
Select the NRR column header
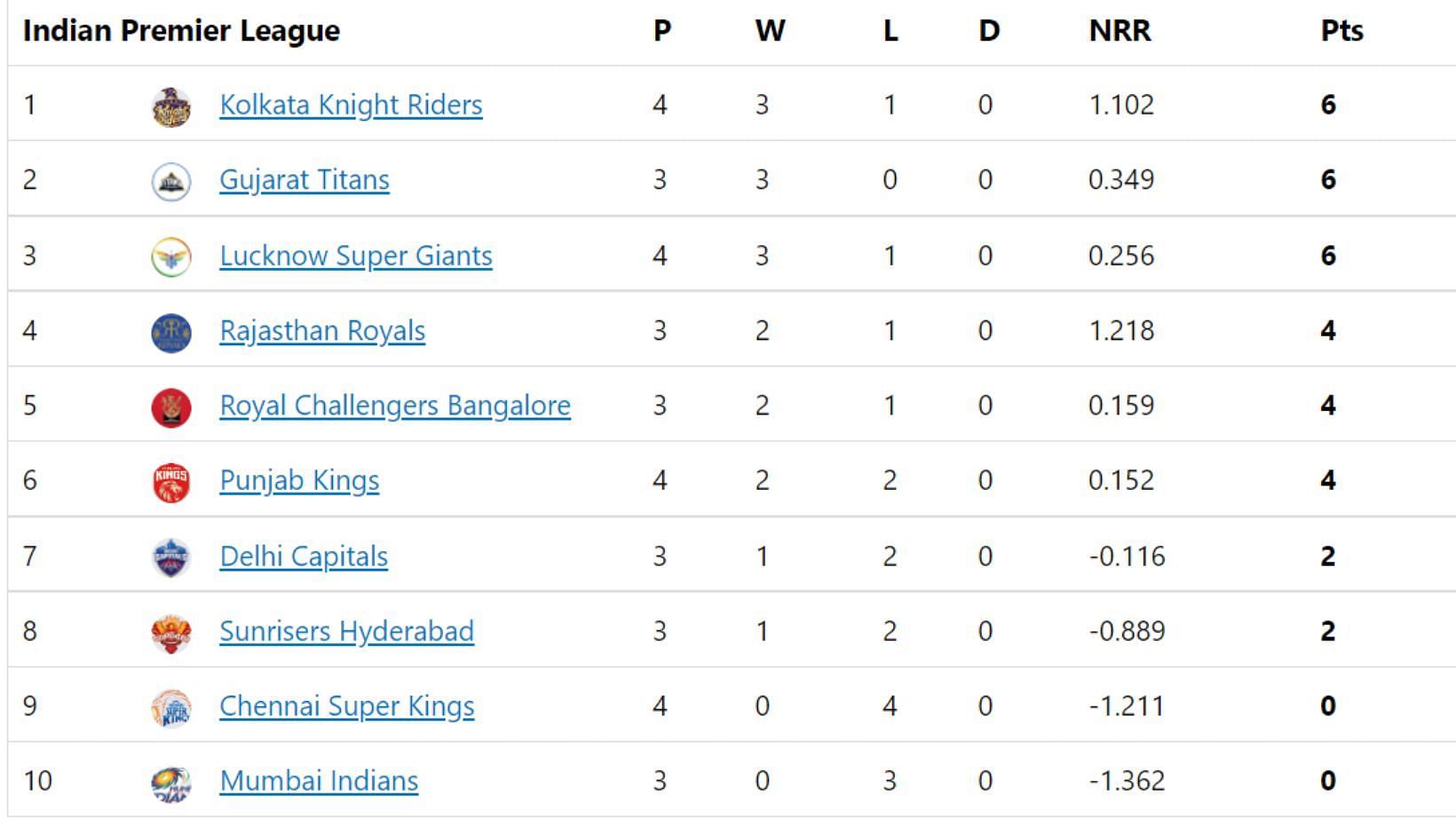pyautogui.click(x=1120, y=31)
